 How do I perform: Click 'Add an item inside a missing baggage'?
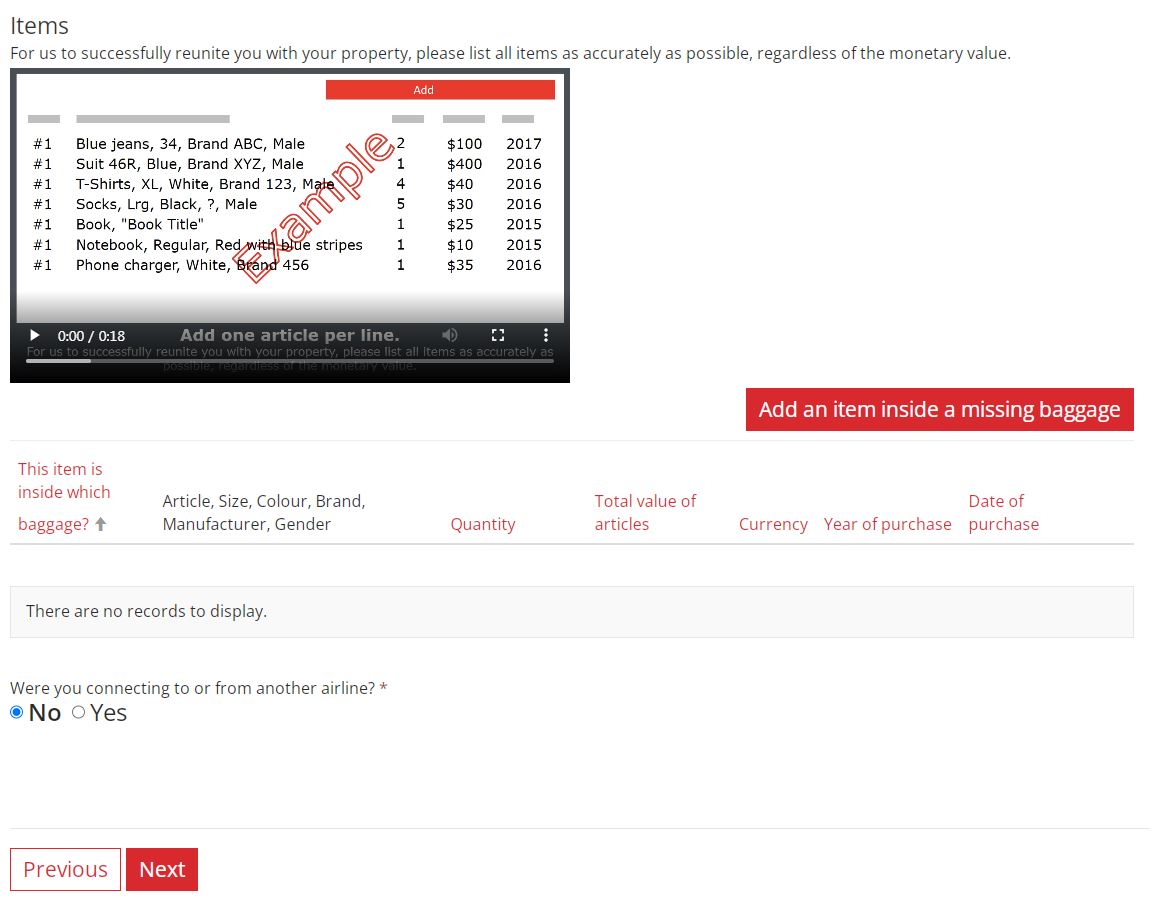coord(939,410)
